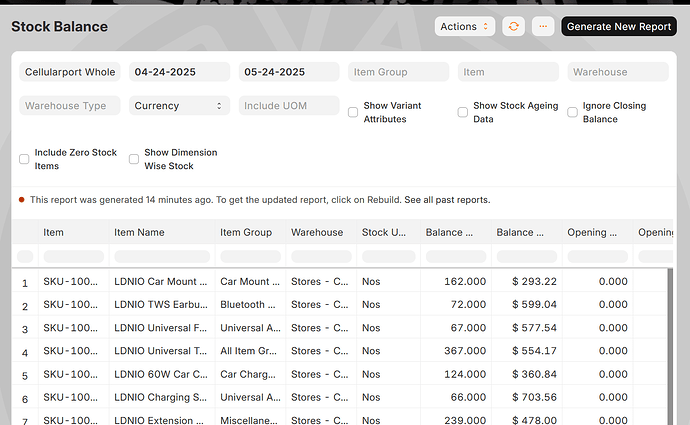Click the Rebuild link

point(383,200)
